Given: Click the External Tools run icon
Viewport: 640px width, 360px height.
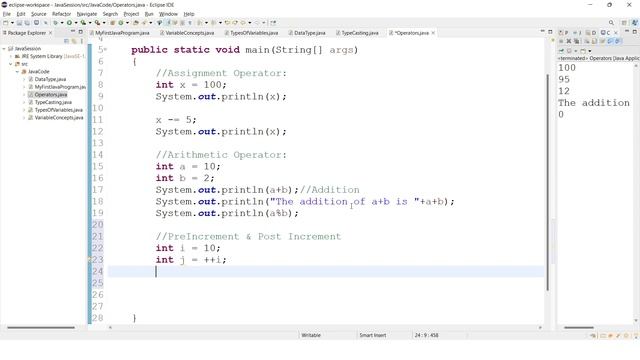Looking at the screenshot, I should pos(97,23).
